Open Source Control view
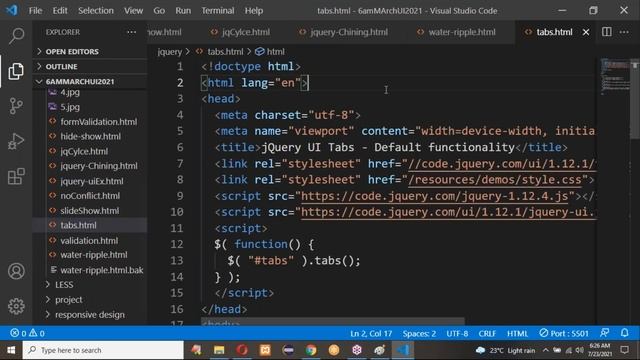 tap(16, 106)
